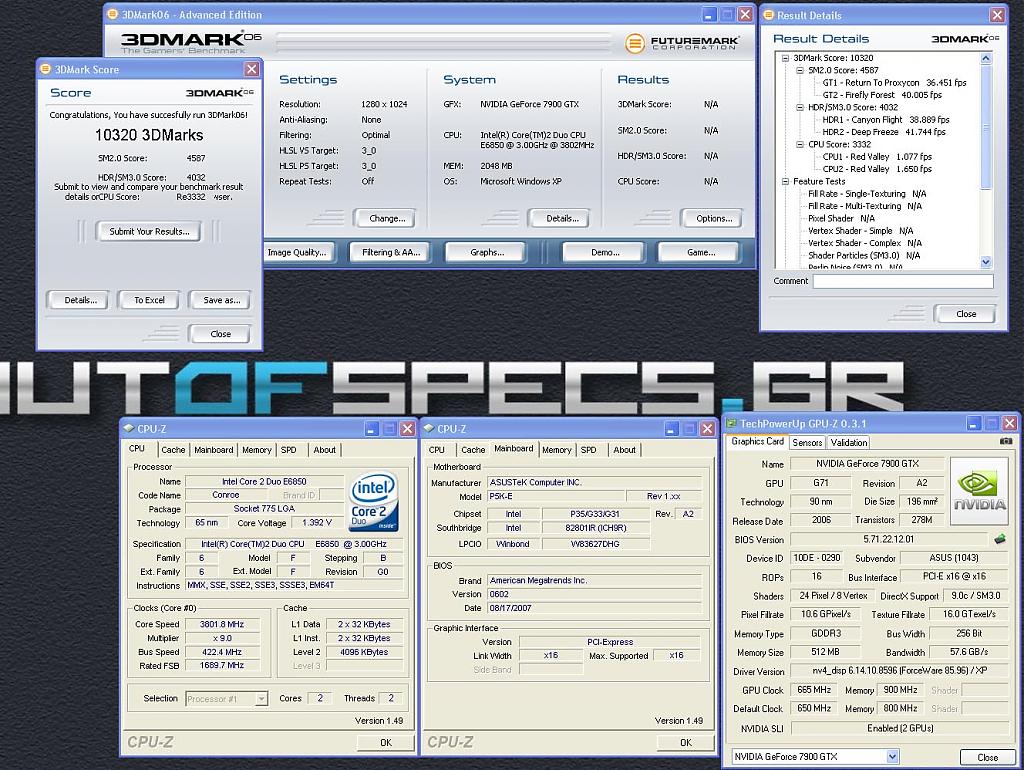Open Memory tab in the Motherboard CPU-Z window
The width and height of the screenshot is (1024, 770).
click(556, 450)
